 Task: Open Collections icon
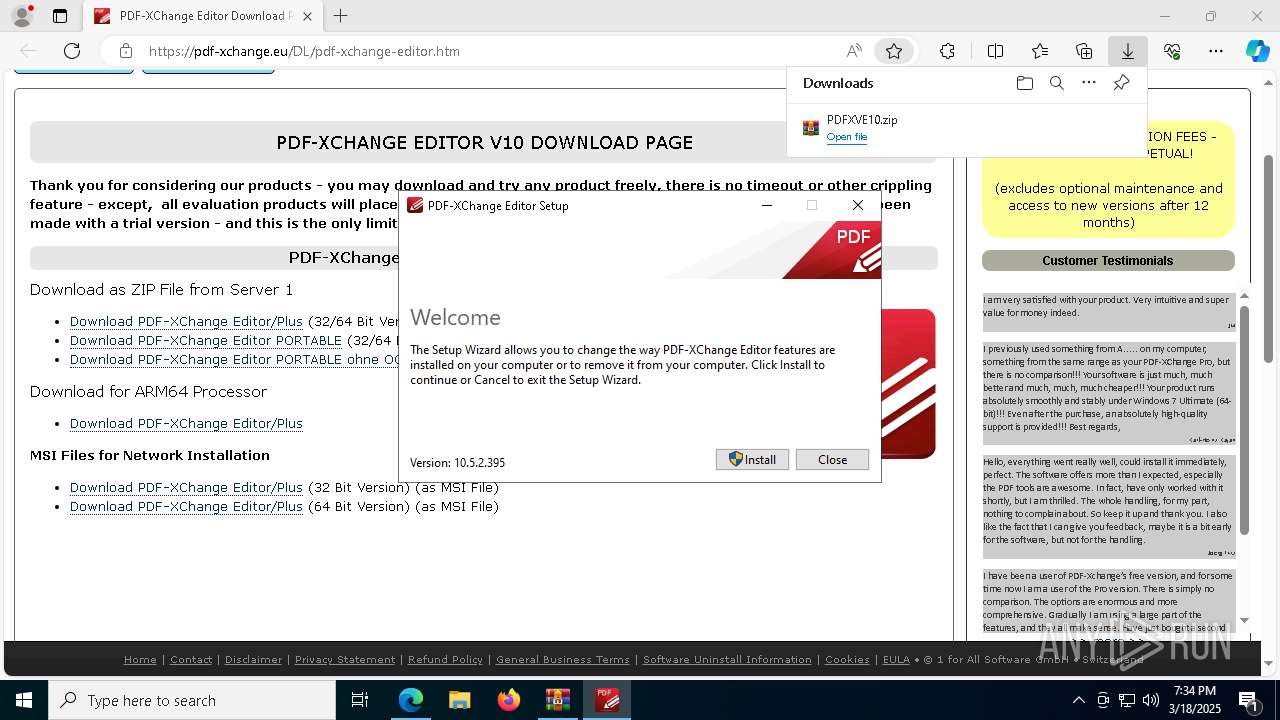[1084, 51]
